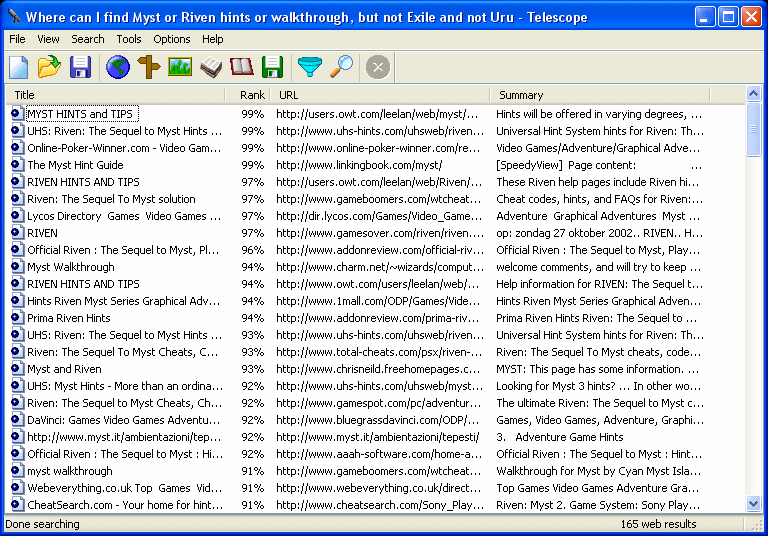Click URL http://www.chrisneild.freehomepages.c...

click(378, 368)
